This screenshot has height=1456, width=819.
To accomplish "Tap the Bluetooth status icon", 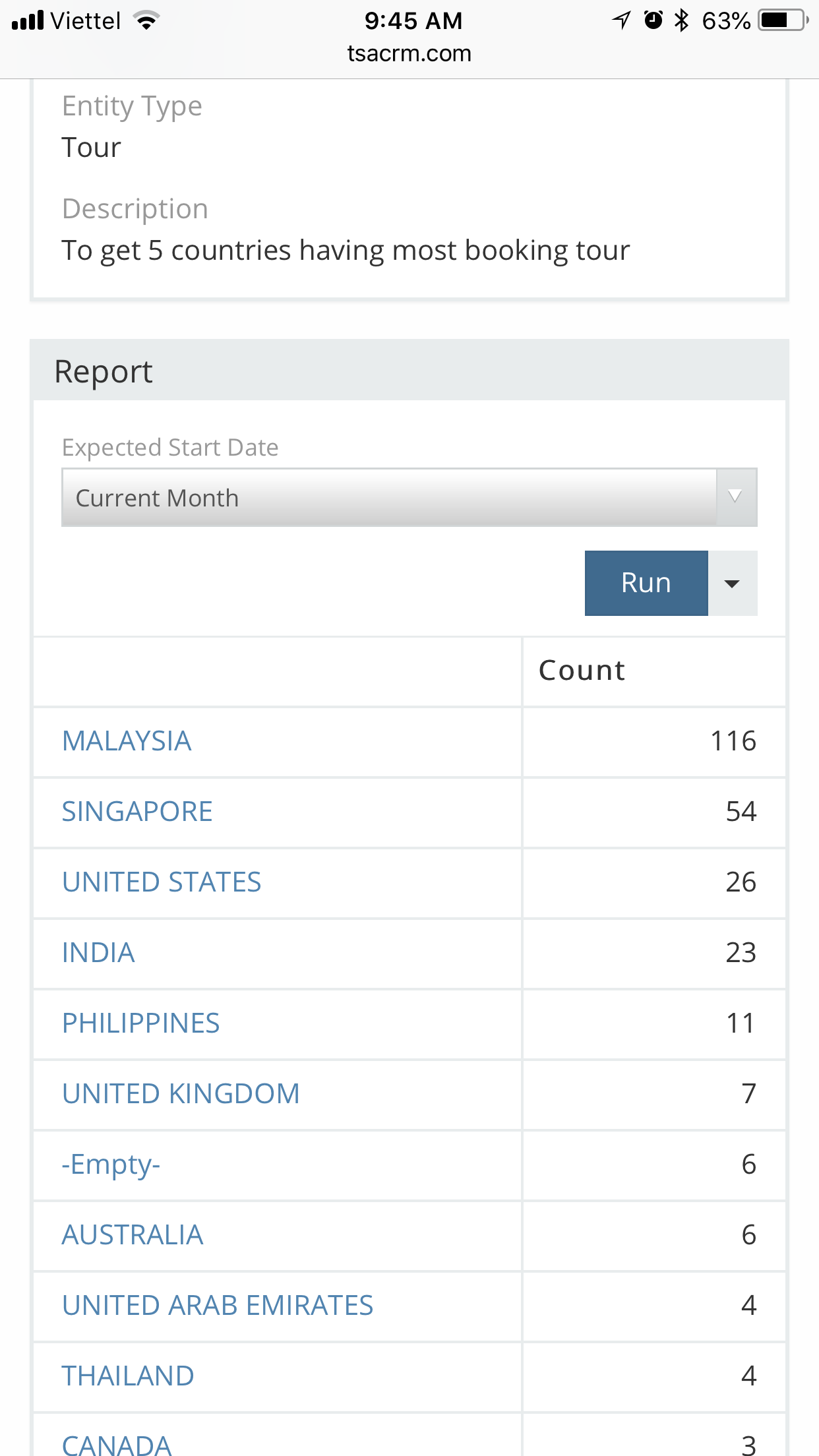I will pos(681,20).
